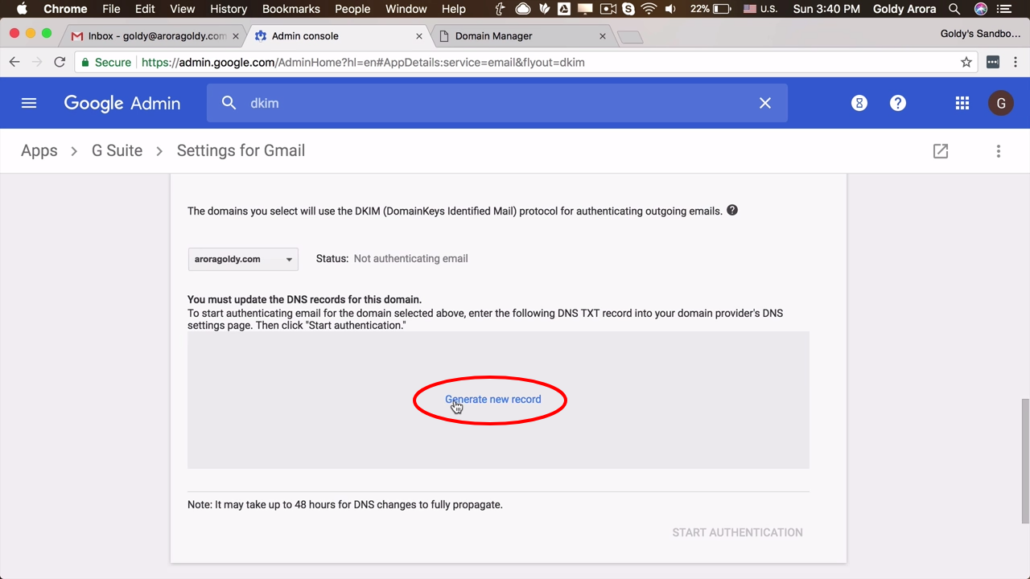Go to Apps breadcrumb
1030x579 pixels.
pos(39,151)
